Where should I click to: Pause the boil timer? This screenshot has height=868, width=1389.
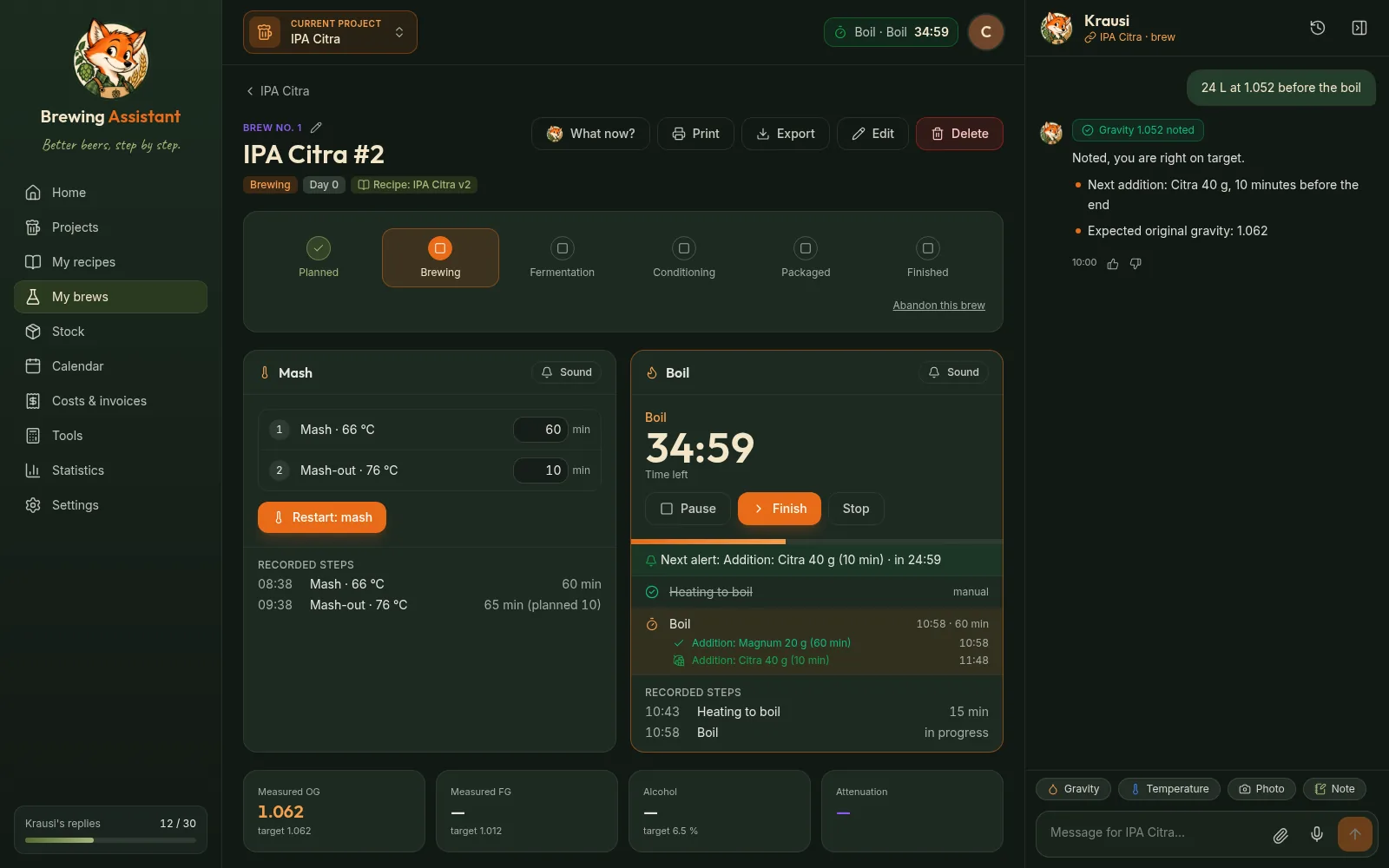coord(688,509)
